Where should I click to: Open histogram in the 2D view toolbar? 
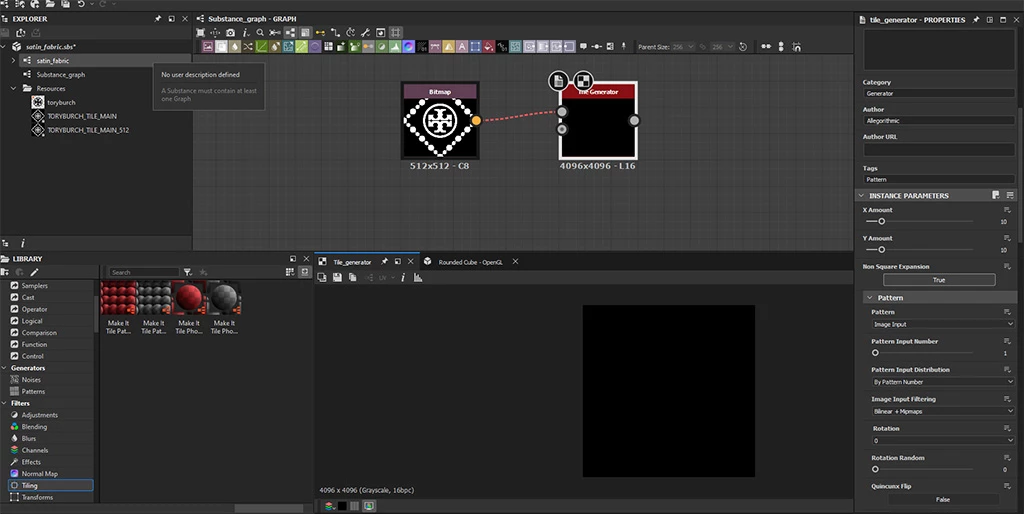point(418,278)
